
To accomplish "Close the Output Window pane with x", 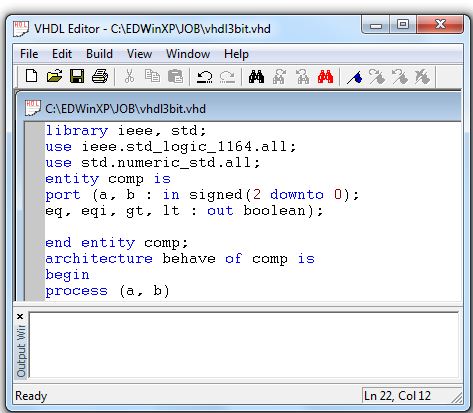I will click(x=20, y=316).
